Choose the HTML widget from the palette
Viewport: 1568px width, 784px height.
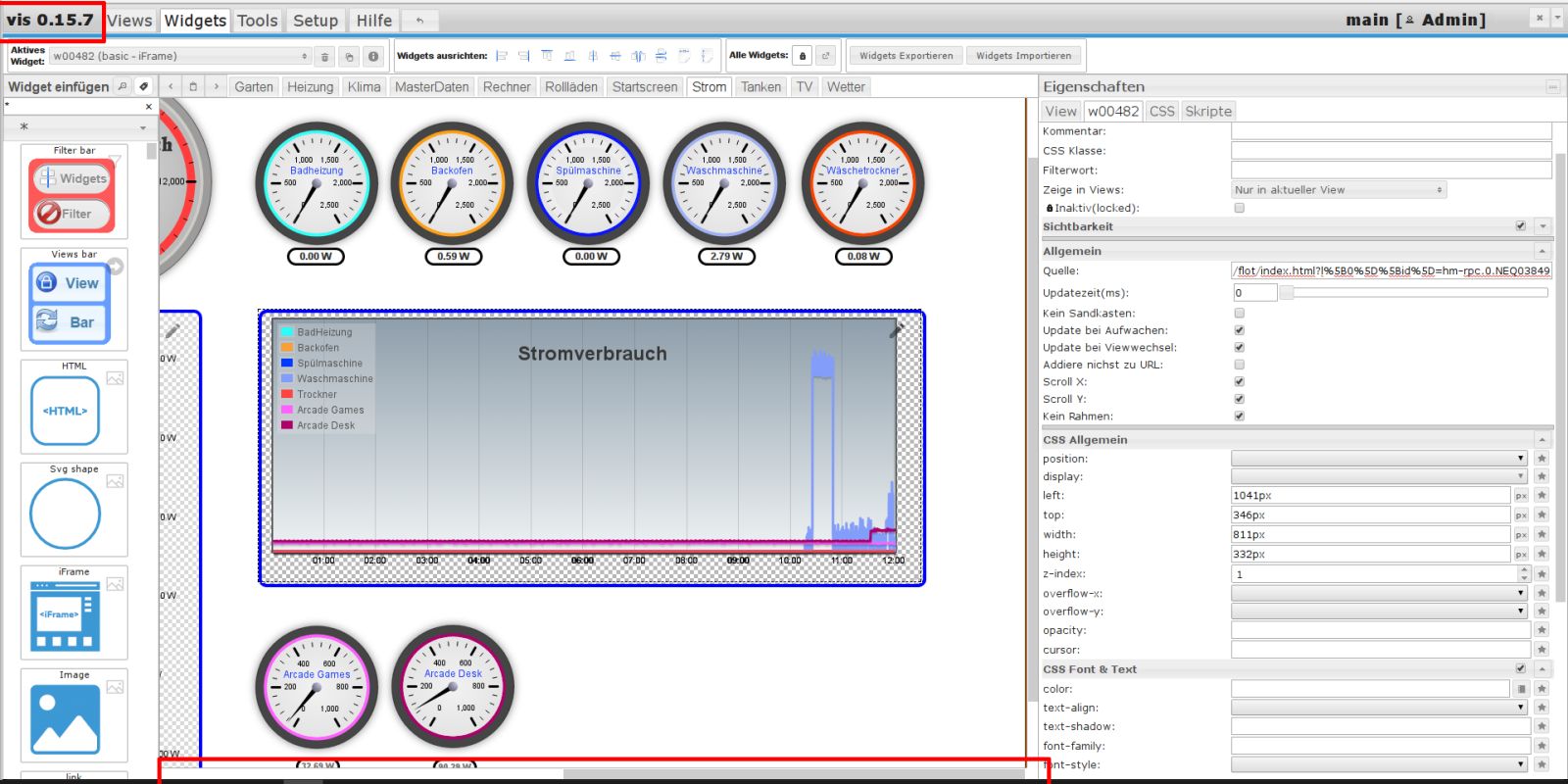point(74,407)
